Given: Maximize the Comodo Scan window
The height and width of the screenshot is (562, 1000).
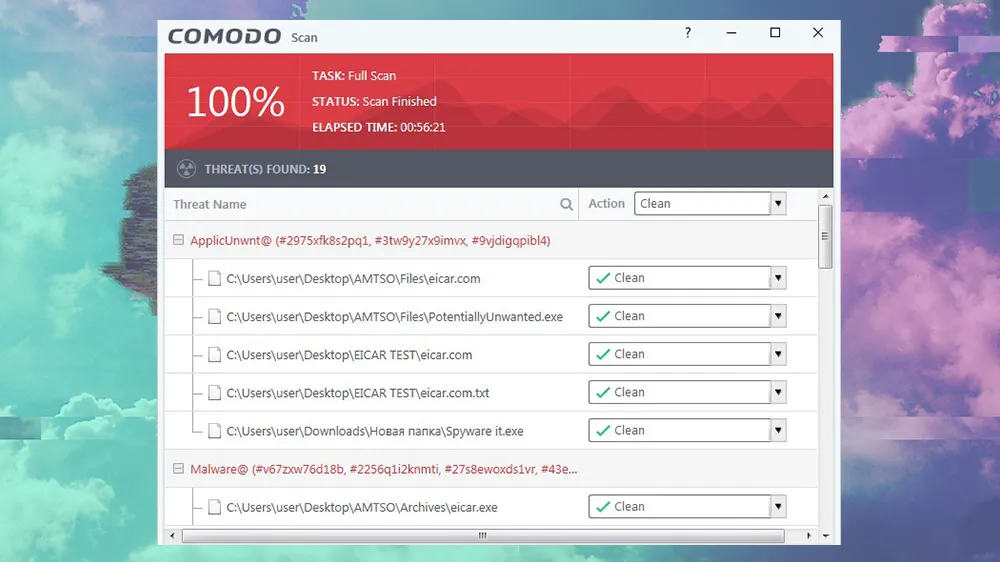Looking at the screenshot, I should tap(775, 33).
